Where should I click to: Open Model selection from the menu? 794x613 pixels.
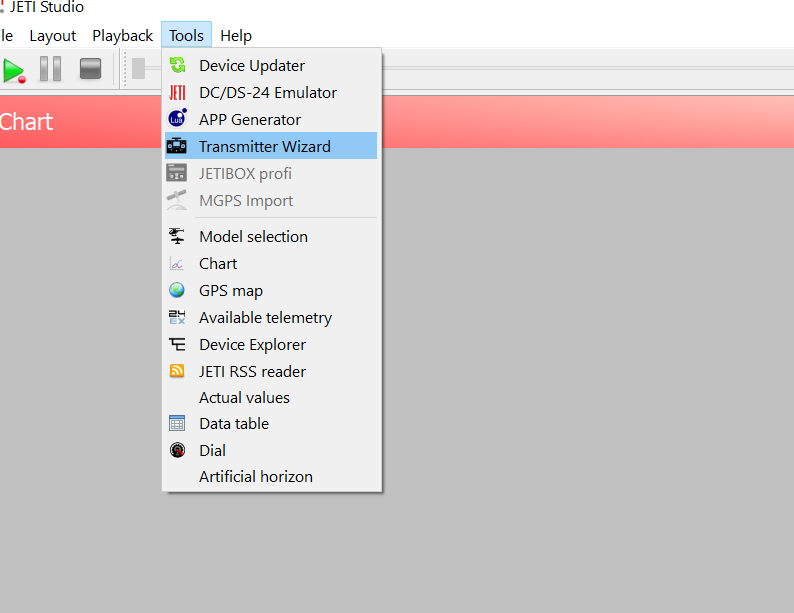pos(271,236)
